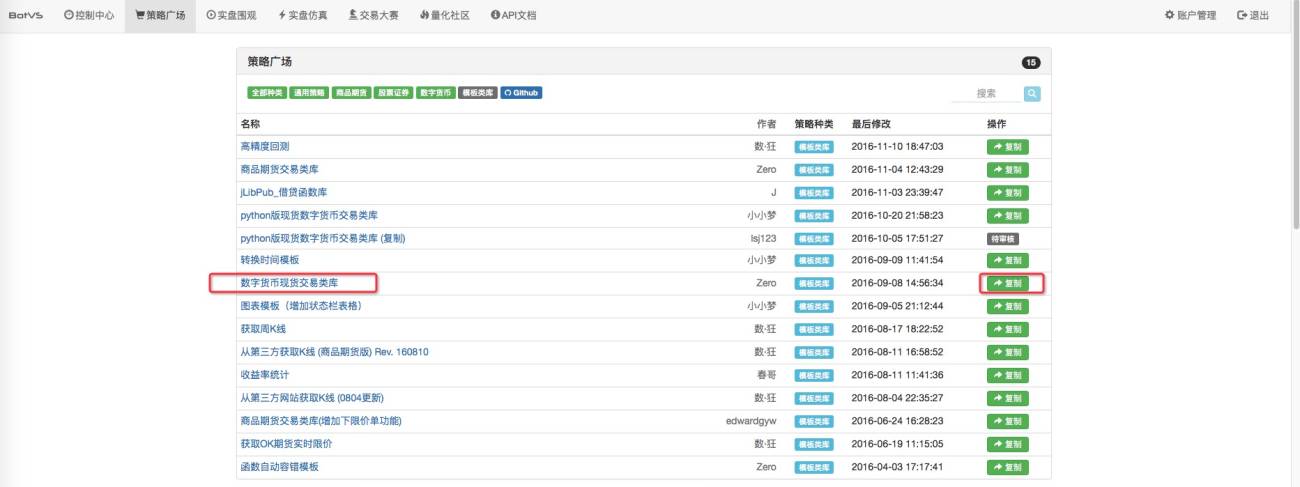Copy jLibPub_借贷函数库 with 复制 button

click(x=1007, y=193)
